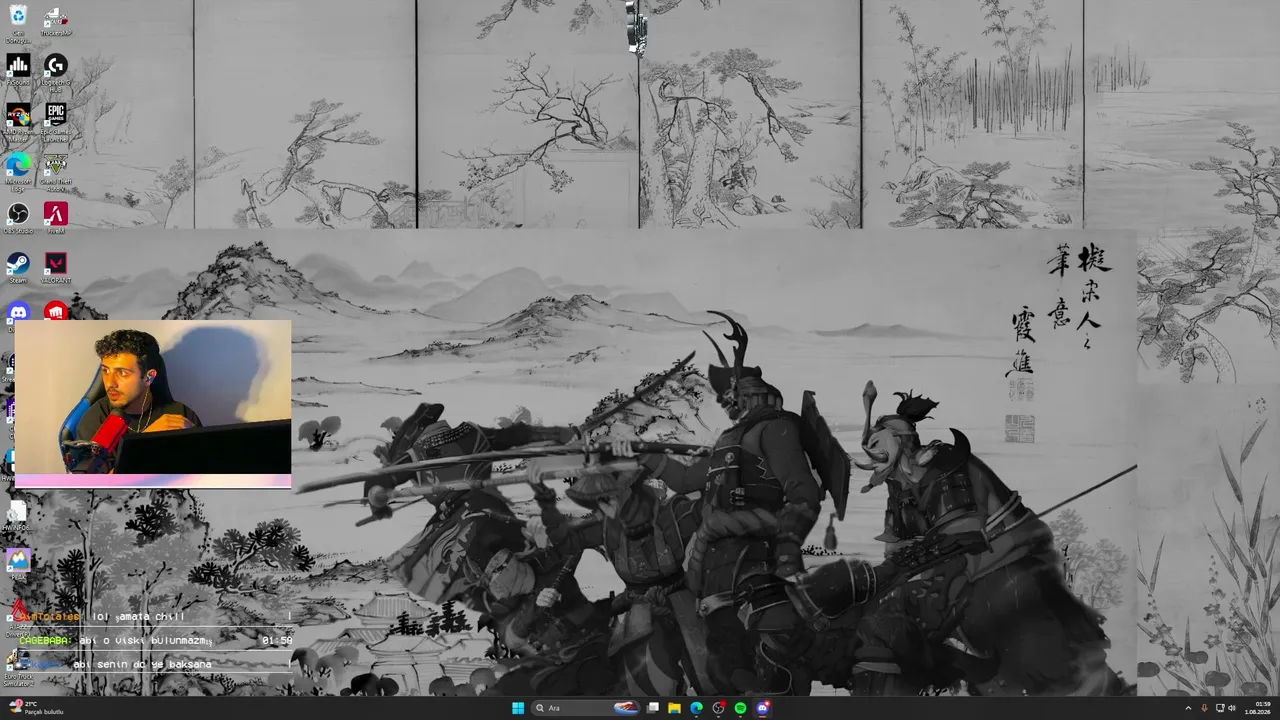Open Spotify from the taskbar
Viewport: 1280px width, 720px height.
[x=741, y=708]
